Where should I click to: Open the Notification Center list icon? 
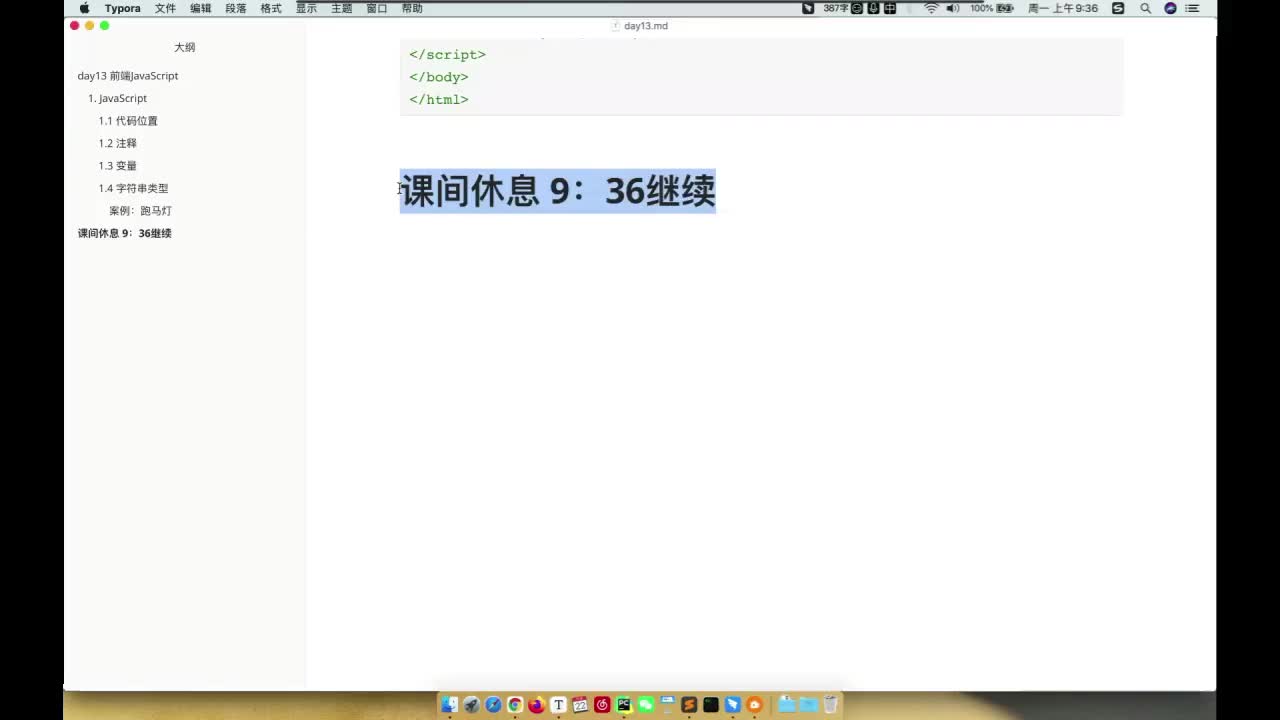[x=1192, y=8]
